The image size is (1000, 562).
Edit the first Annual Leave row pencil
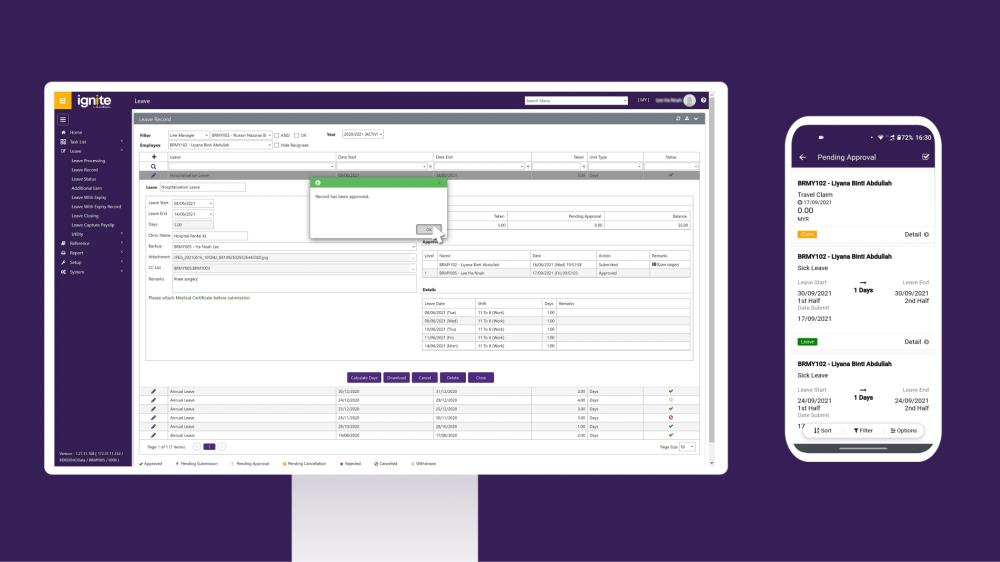tap(153, 391)
